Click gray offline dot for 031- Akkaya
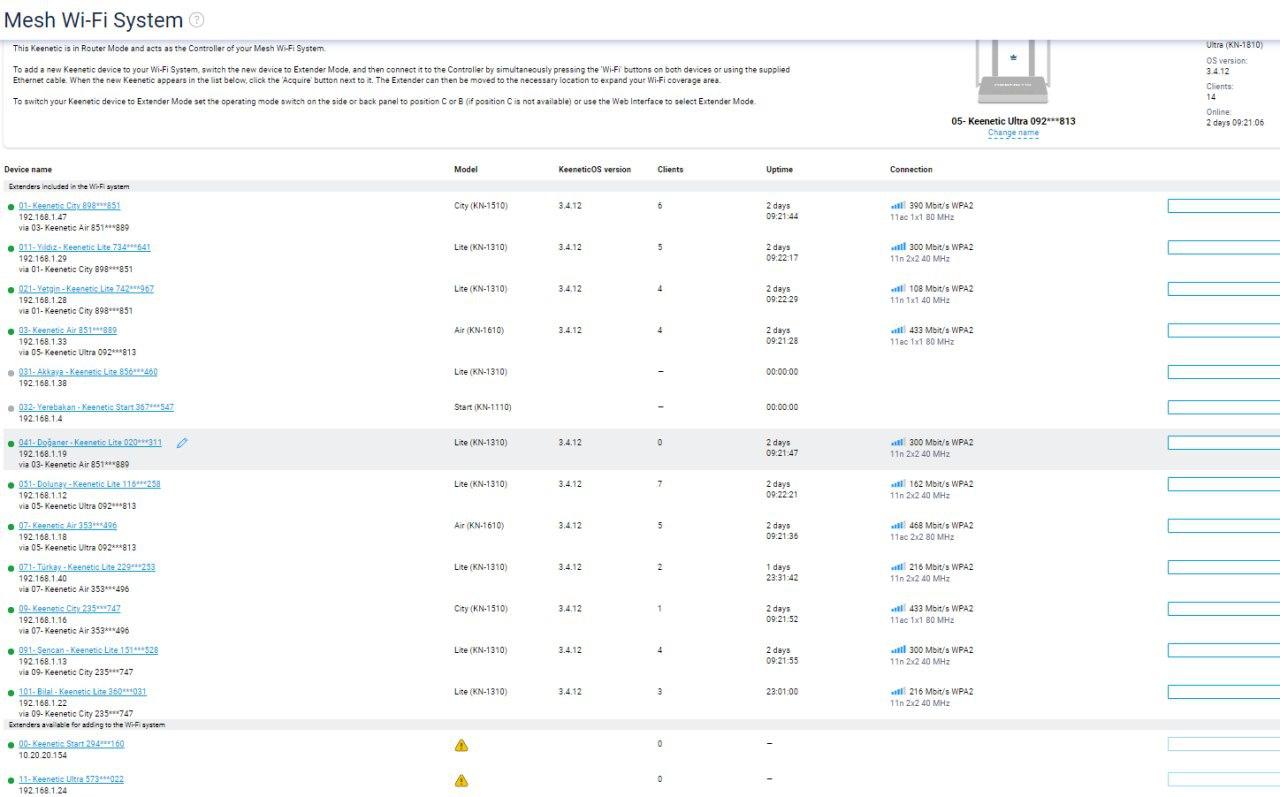This screenshot has height=797, width=1280. click(x=11, y=373)
